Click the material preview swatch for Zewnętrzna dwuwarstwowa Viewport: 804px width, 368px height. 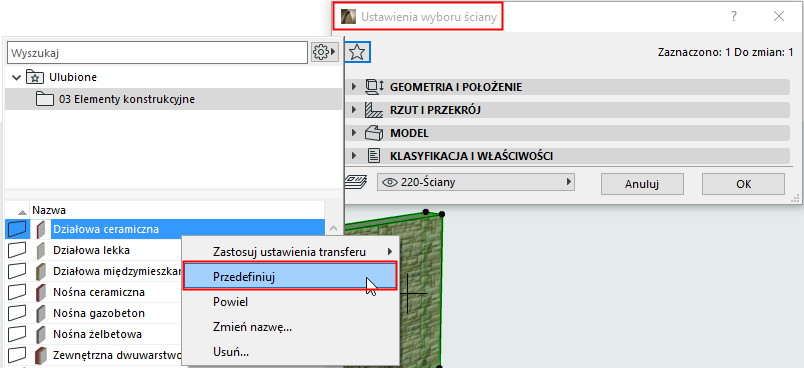[x=41, y=355]
